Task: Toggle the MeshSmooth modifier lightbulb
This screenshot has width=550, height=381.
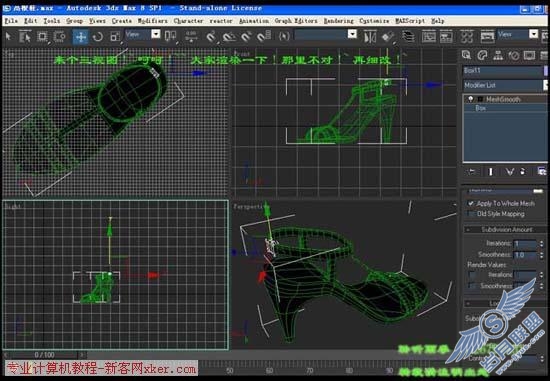Action: coord(471,99)
